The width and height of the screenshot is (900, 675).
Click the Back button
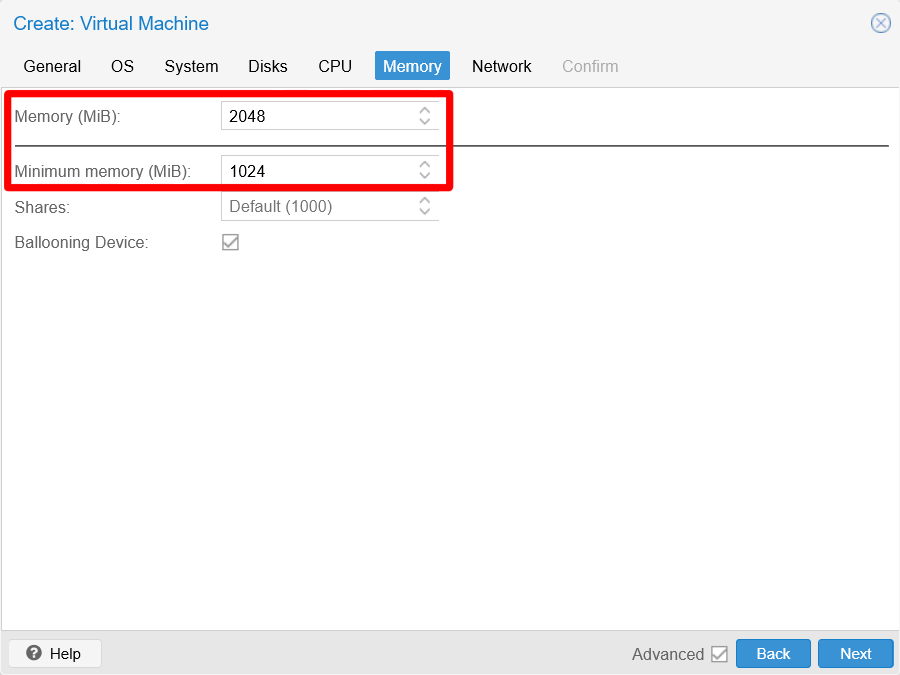[773, 653]
